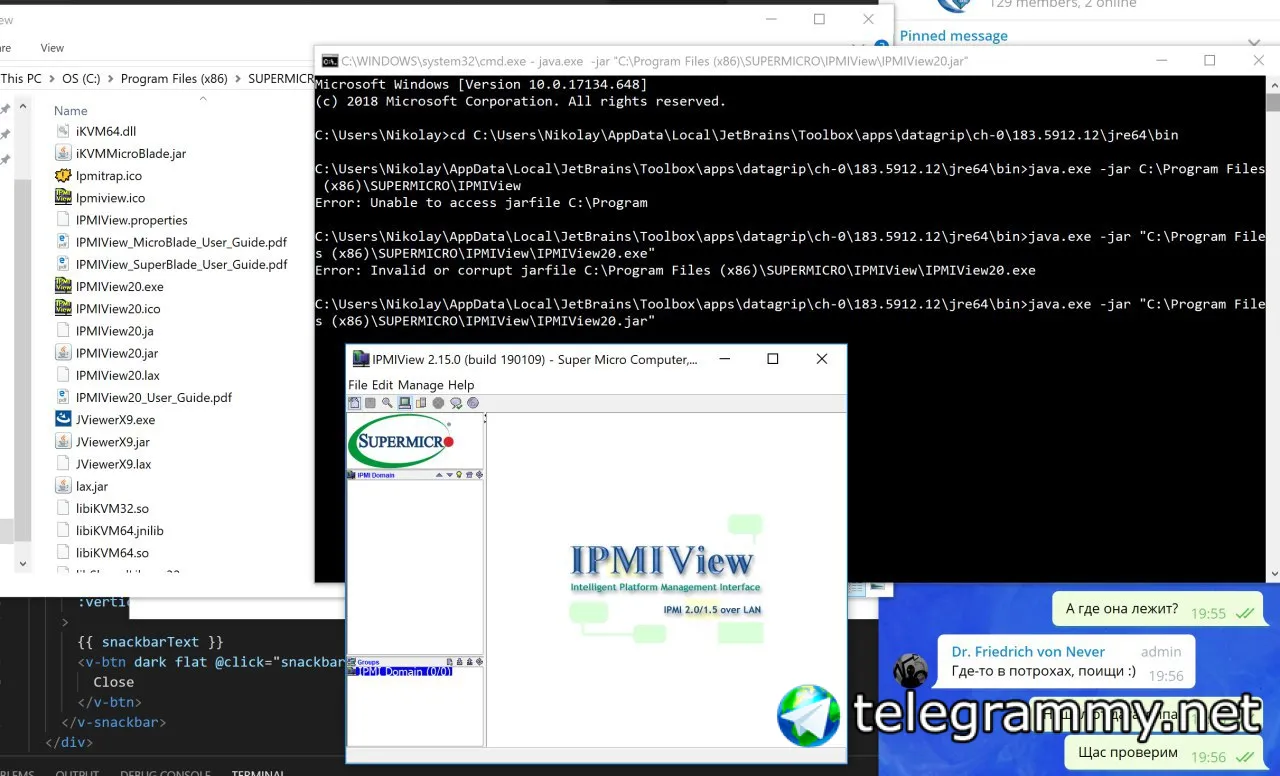Click the down arrow in IPMI Domain header
Viewport: 1280px width, 776px height.
[x=450, y=475]
